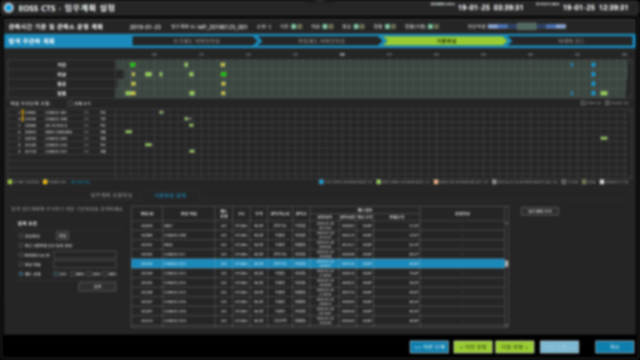The image size is (640, 360).
Task: Click the orange legend square under the grid
Action: click(436, 182)
